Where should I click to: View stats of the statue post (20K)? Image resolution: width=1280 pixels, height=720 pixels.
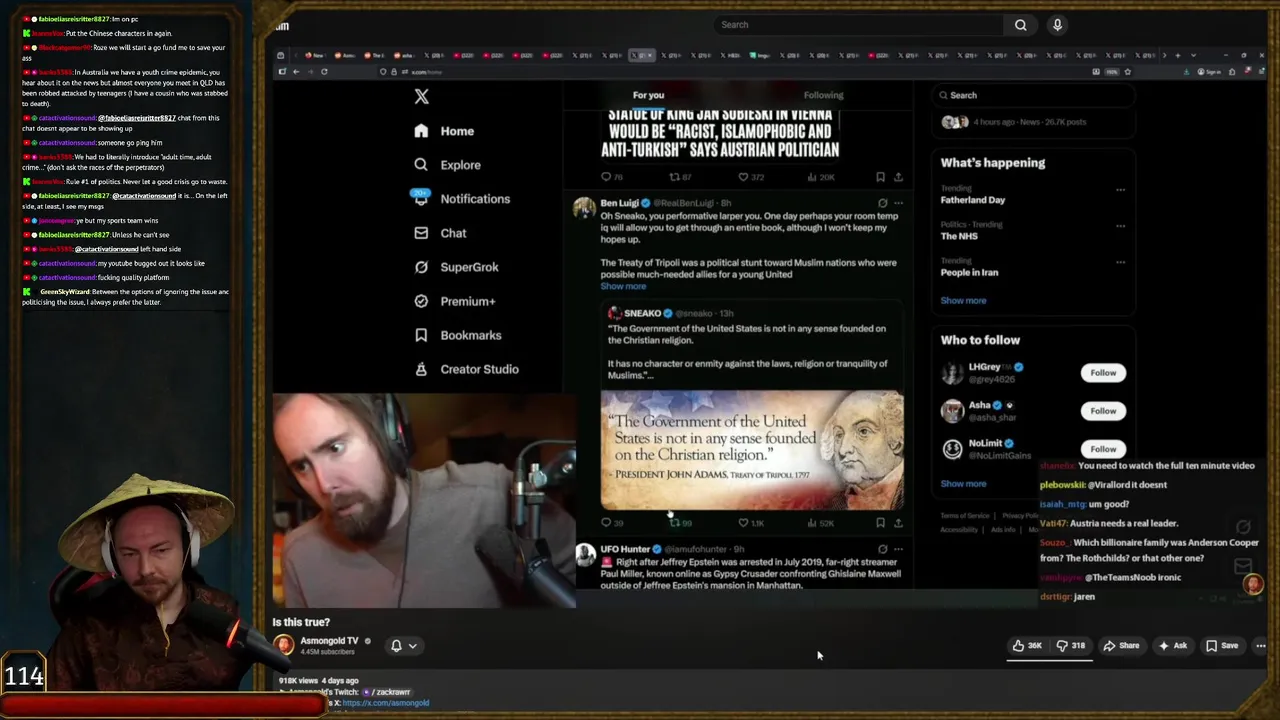click(x=820, y=177)
